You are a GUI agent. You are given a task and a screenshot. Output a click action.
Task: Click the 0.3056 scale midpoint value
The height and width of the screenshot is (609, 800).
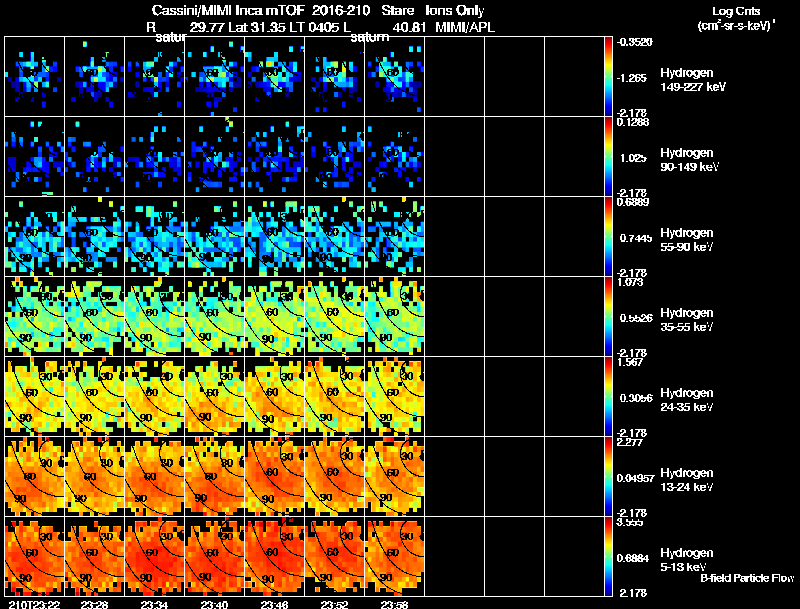[x=636, y=398]
